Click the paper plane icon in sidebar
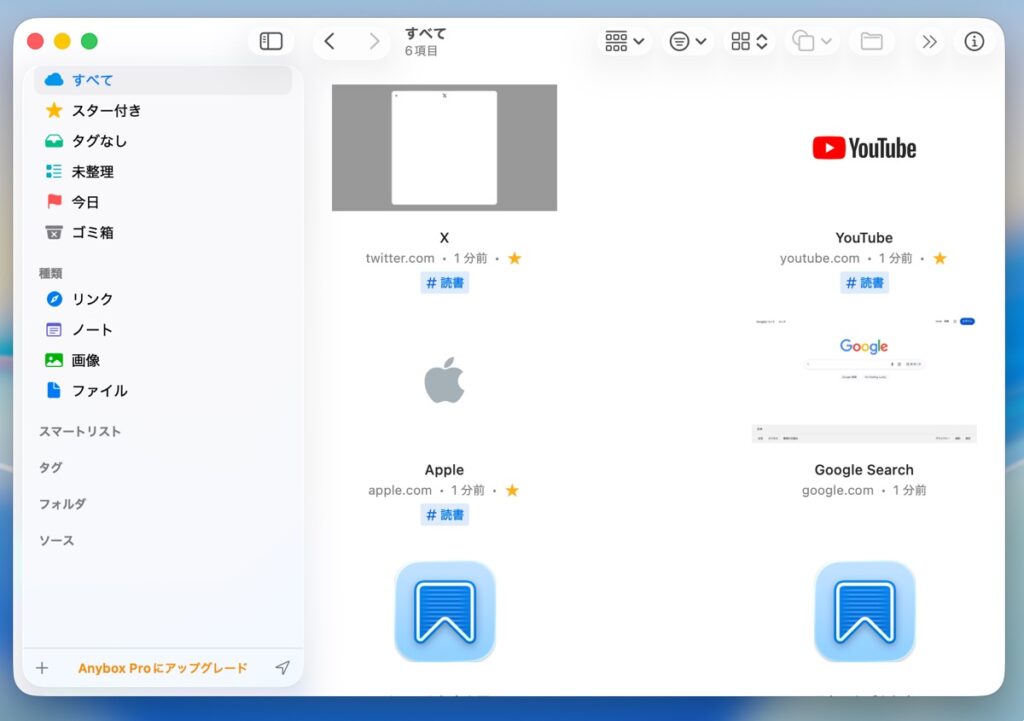This screenshot has width=1024, height=721. 283,668
